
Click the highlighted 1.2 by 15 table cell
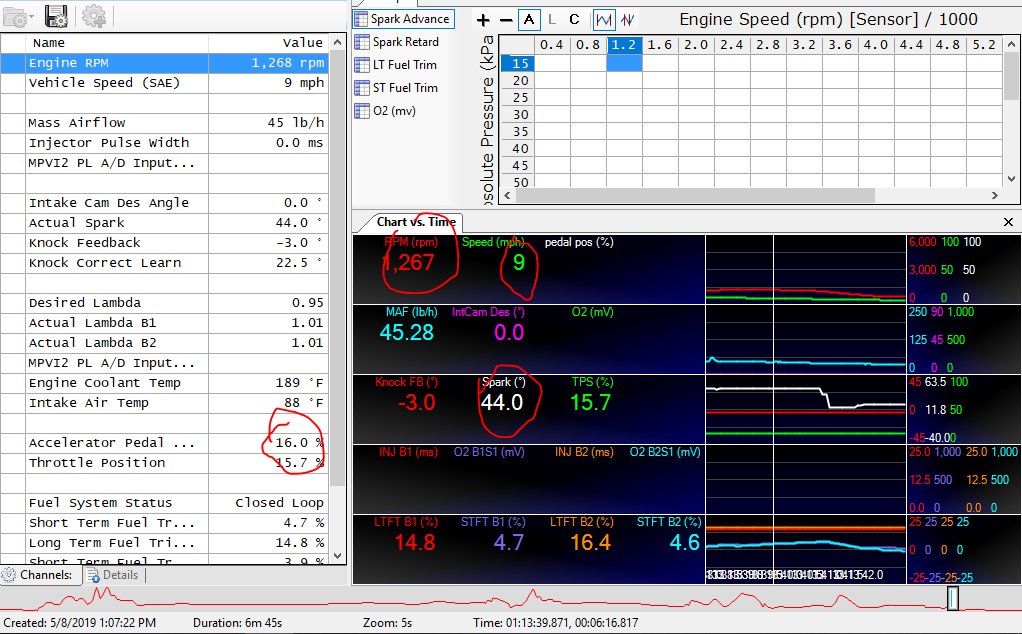[x=624, y=63]
